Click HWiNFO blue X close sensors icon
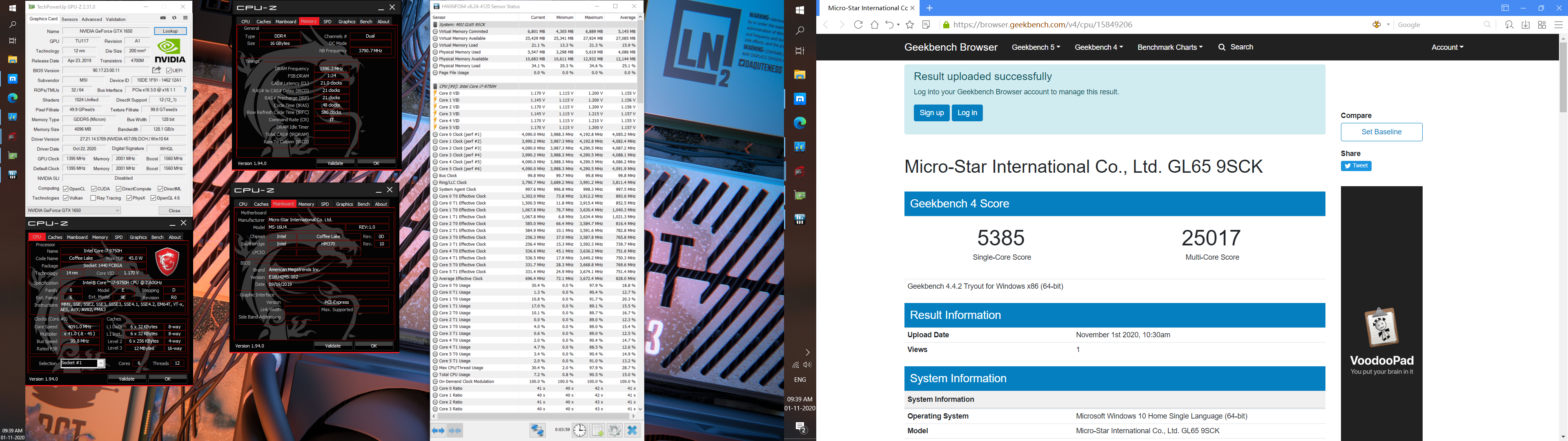The width and height of the screenshot is (1568, 441). click(x=633, y=431)
